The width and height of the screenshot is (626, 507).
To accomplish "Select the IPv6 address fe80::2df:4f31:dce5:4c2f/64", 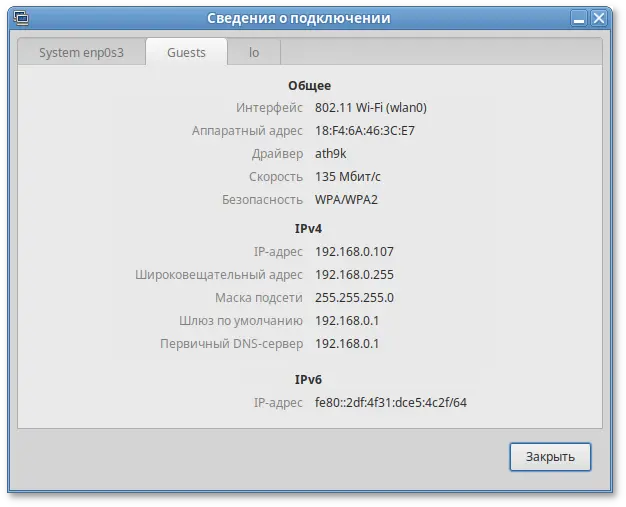I will pyautogui.click(x=391, y=403).
